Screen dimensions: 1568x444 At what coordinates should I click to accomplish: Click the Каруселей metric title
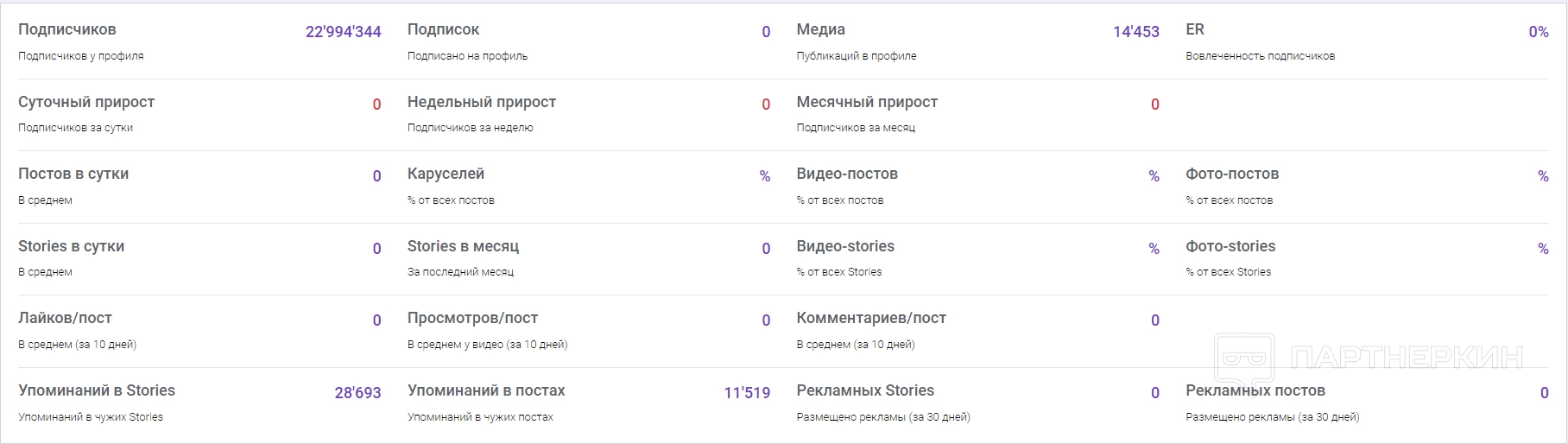[x=446, y=174]
